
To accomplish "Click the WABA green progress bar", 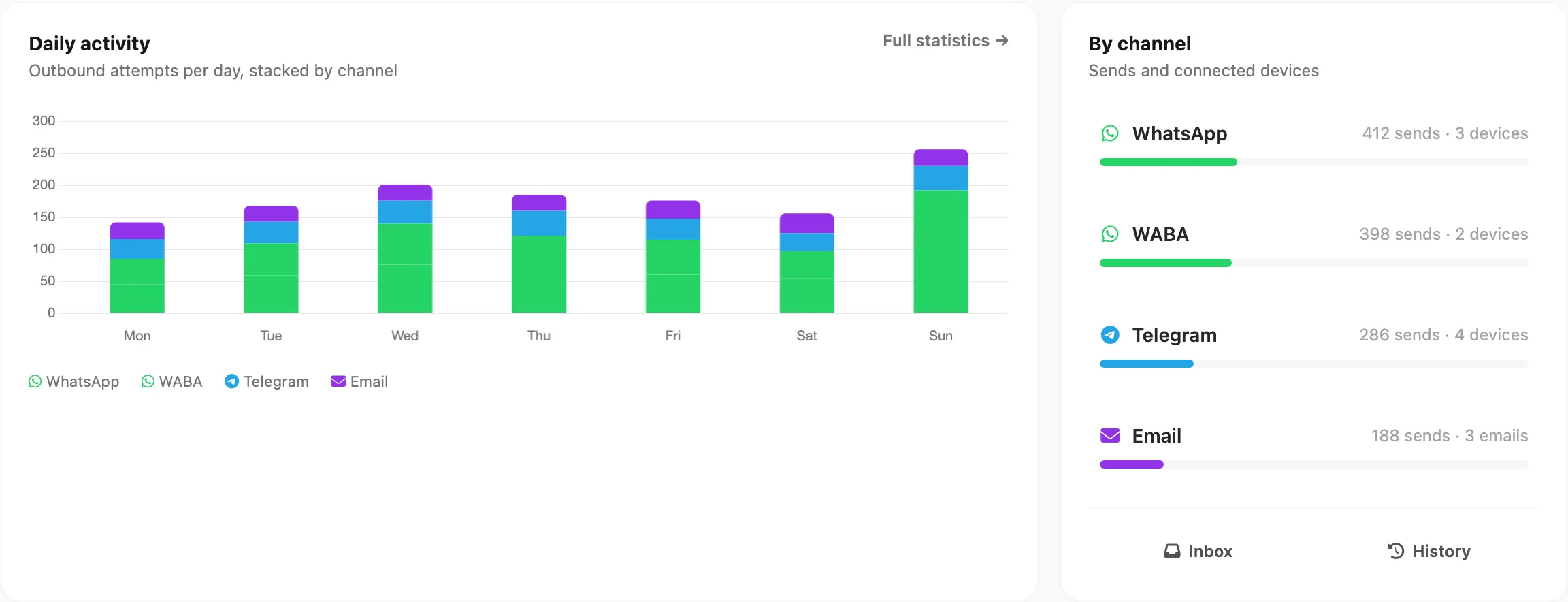I will click(x=1166, y=263).
